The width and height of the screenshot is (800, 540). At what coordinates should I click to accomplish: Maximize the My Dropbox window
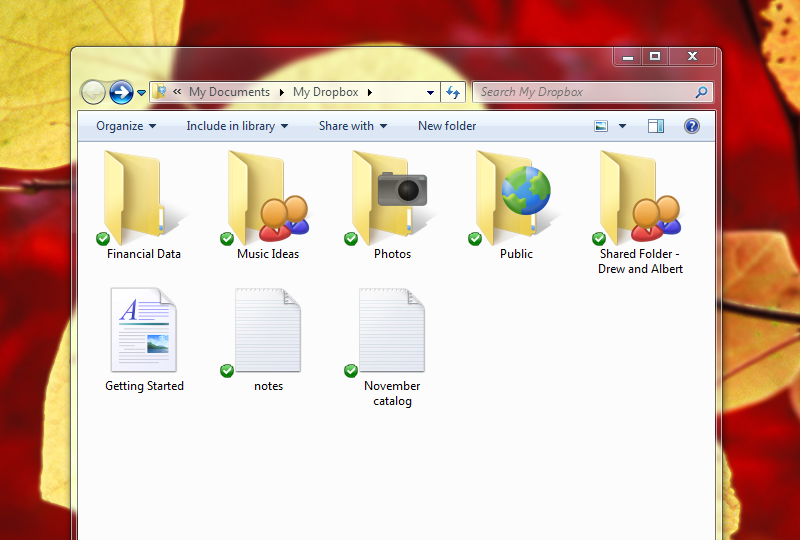(655, 56)
